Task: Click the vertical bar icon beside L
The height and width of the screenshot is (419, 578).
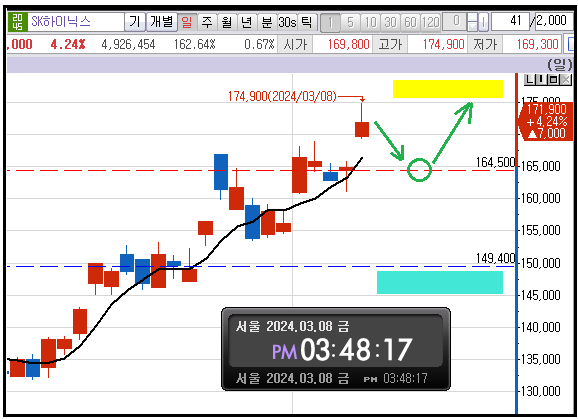Action: (541, 79)
